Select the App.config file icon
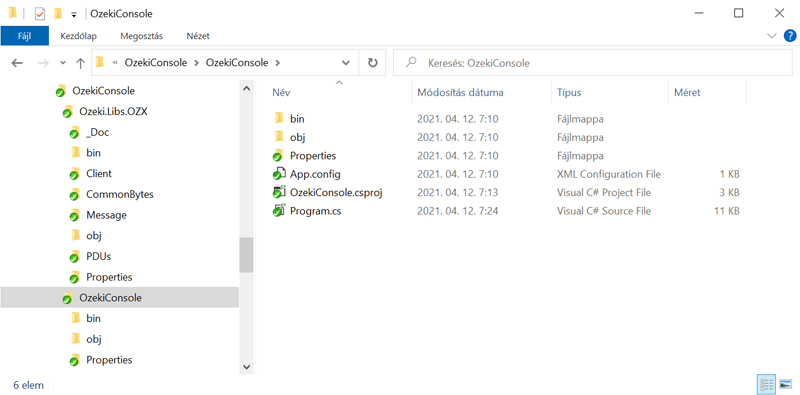The image size is (800, 395). [279, 174]
